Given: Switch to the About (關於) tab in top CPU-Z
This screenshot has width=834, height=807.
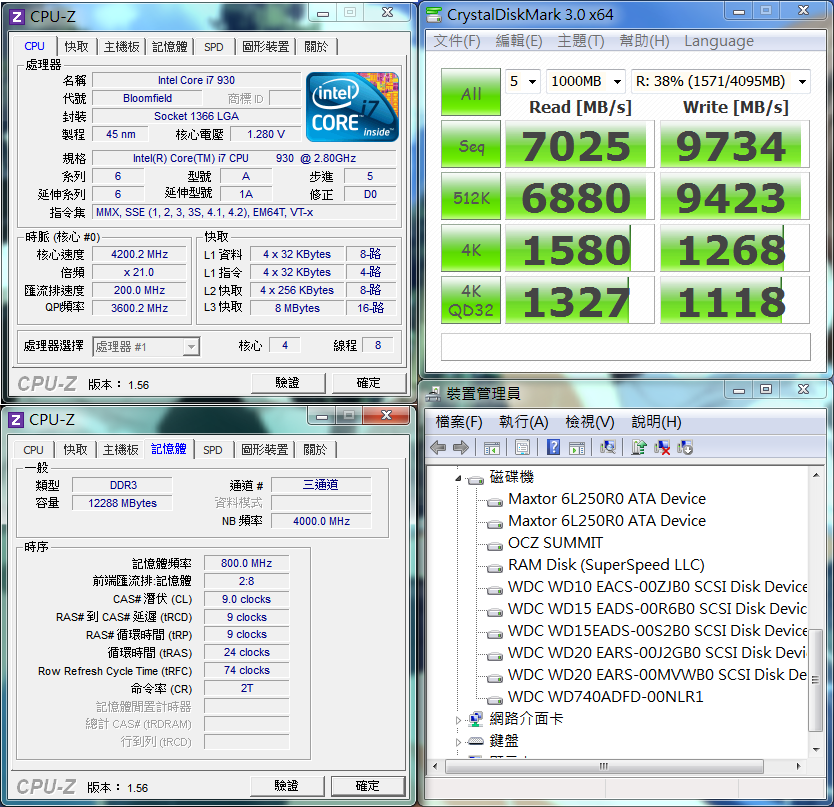Looking at the screenshot, I should pyautogui.click(x=316, y=47).
